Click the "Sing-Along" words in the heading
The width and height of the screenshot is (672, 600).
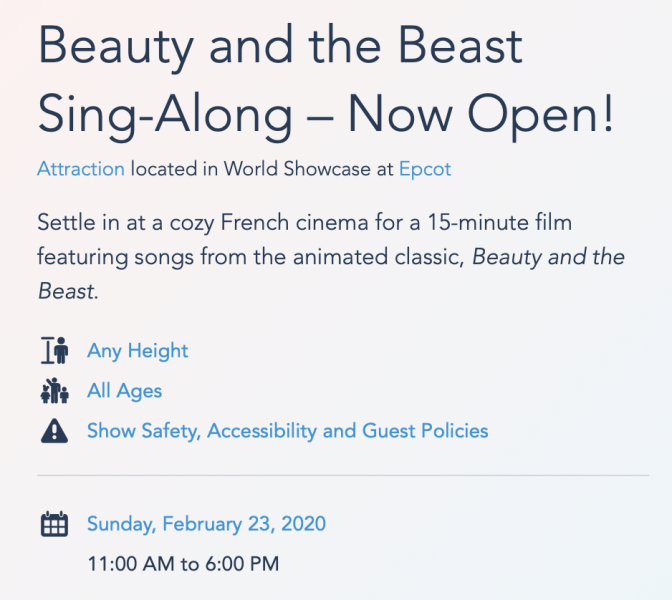(x=163, y=117)
